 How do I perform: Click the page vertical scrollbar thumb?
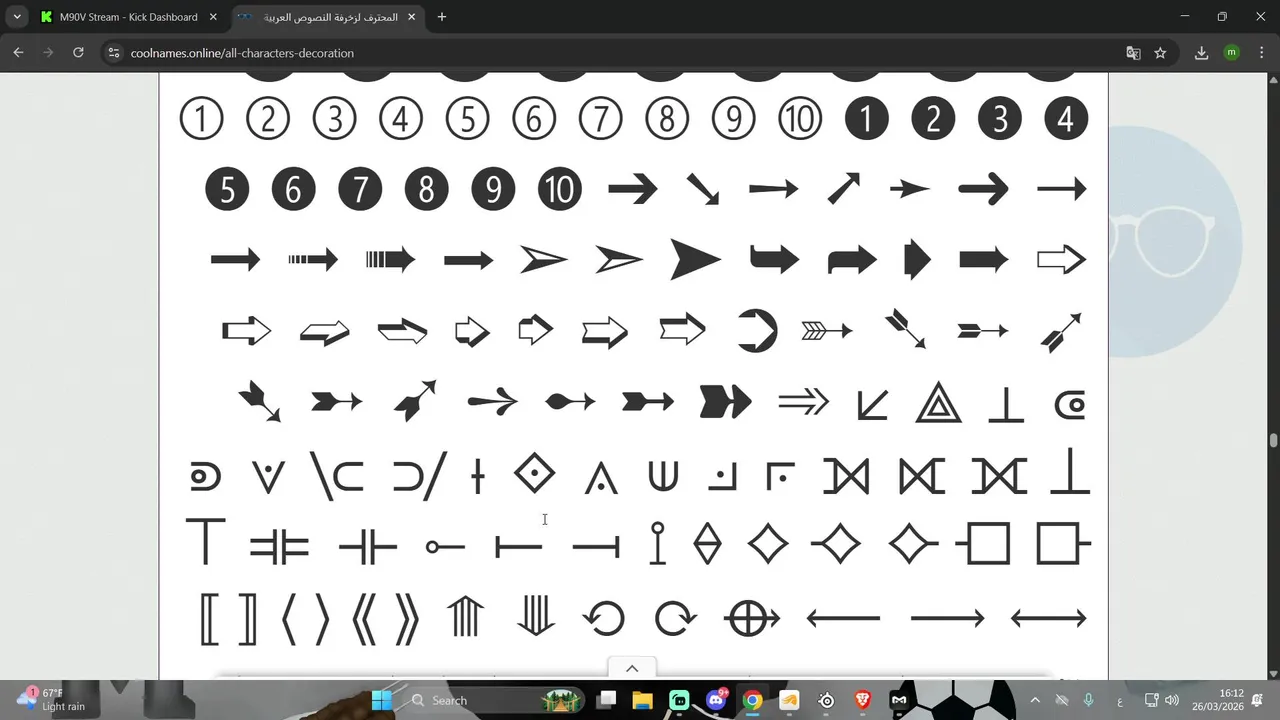1273,440
